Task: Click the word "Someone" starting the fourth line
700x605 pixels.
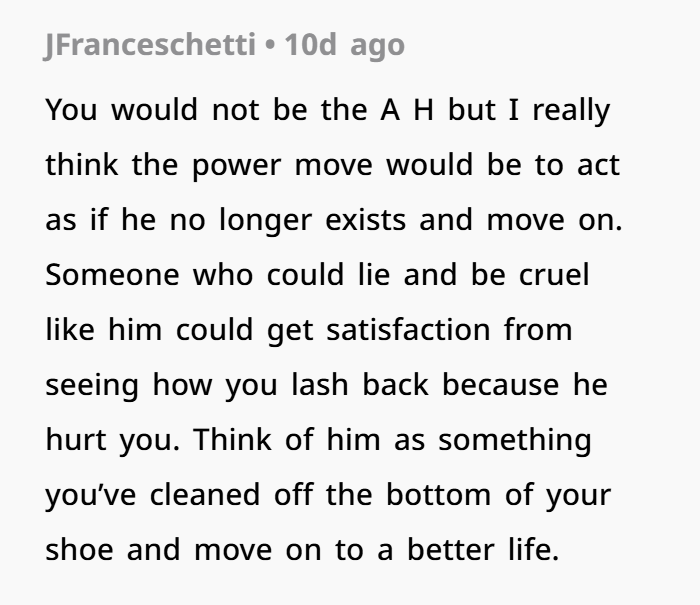Action: 108,275
